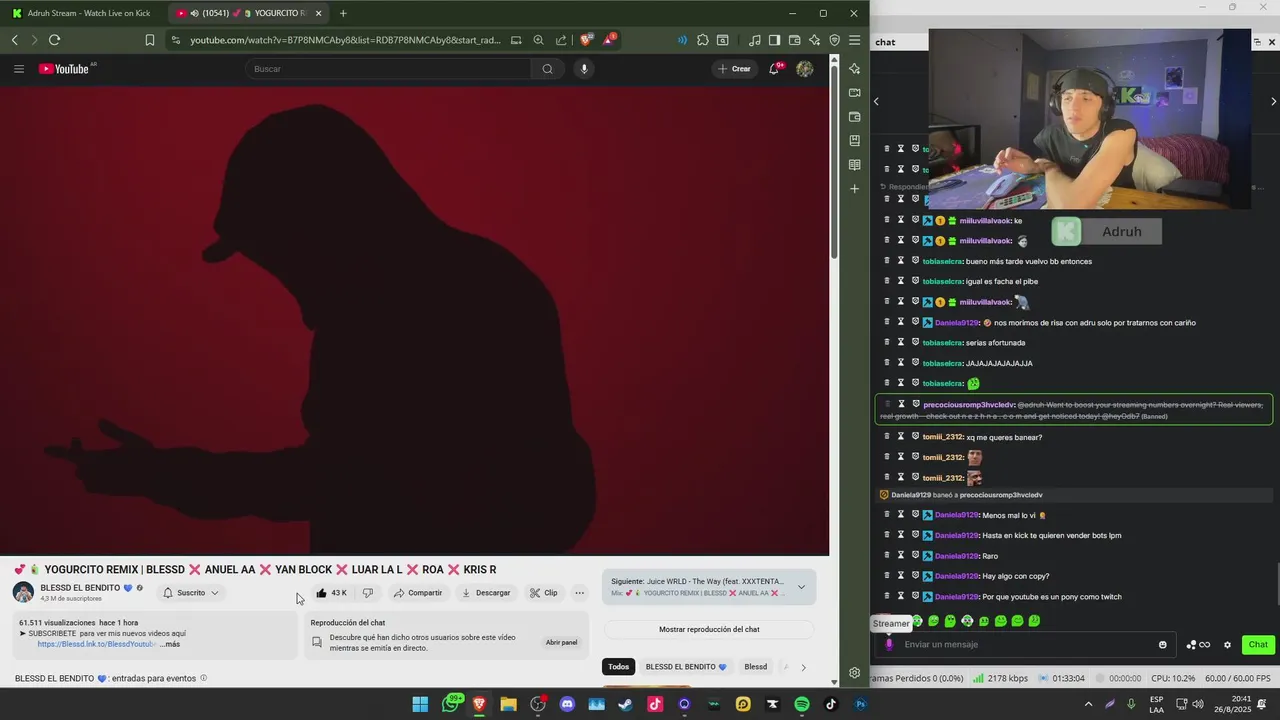Collapse chat with left arrow
This screenshot has height=720, width=1280.
click(x=877, y=101)
